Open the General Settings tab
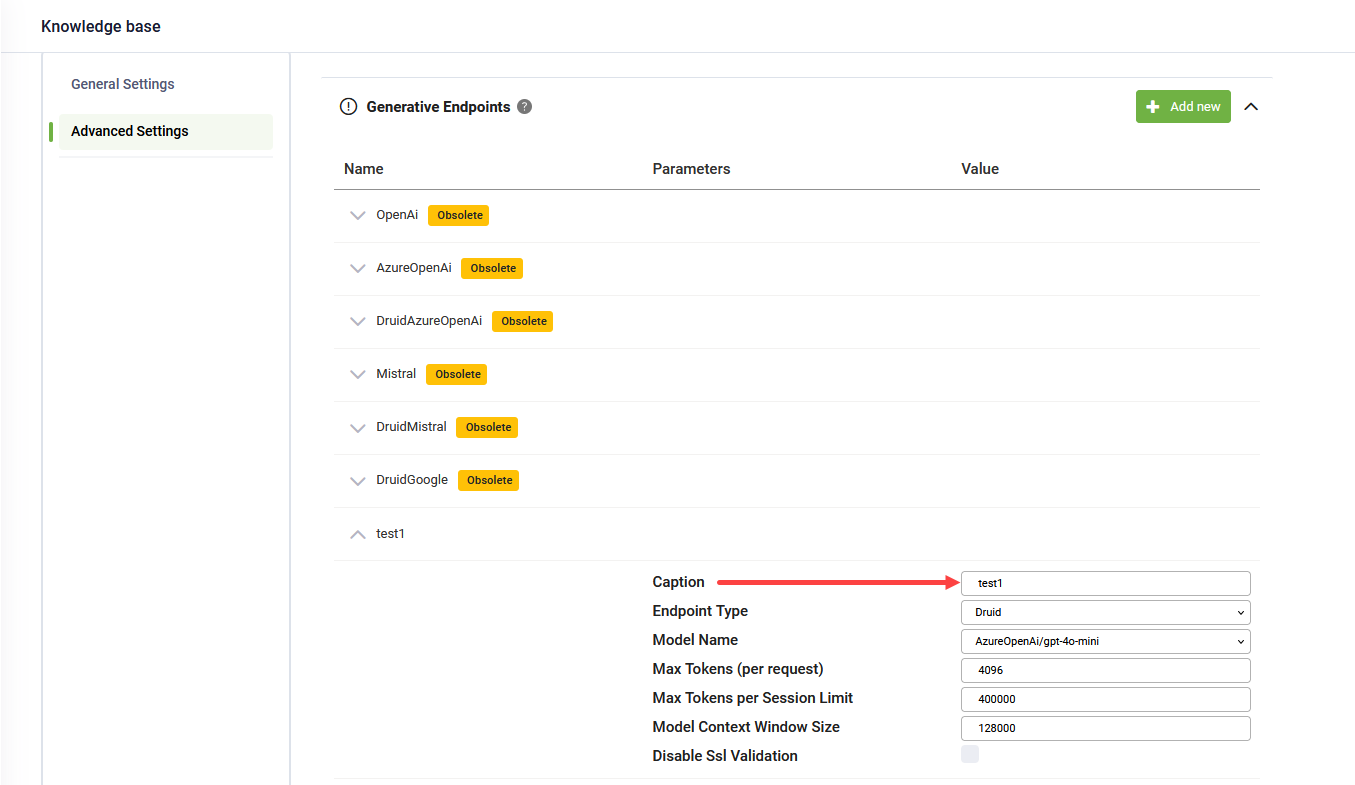This screenshot has width=1355, height=785. pos(123,84)
